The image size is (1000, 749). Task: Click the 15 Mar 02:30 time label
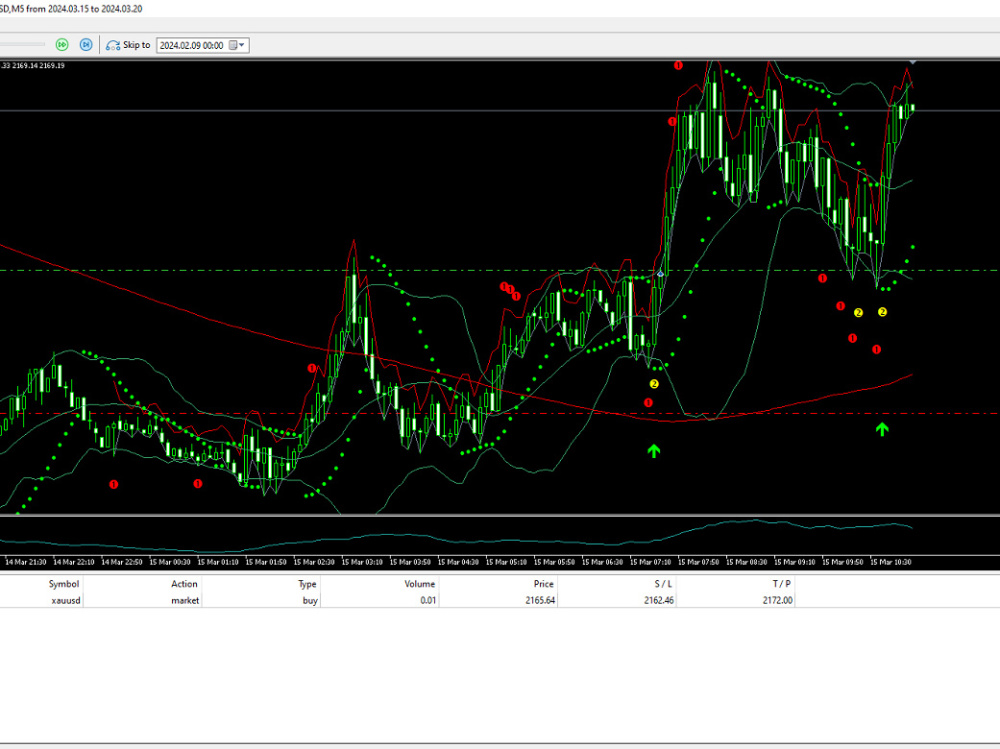pos(314,562)
